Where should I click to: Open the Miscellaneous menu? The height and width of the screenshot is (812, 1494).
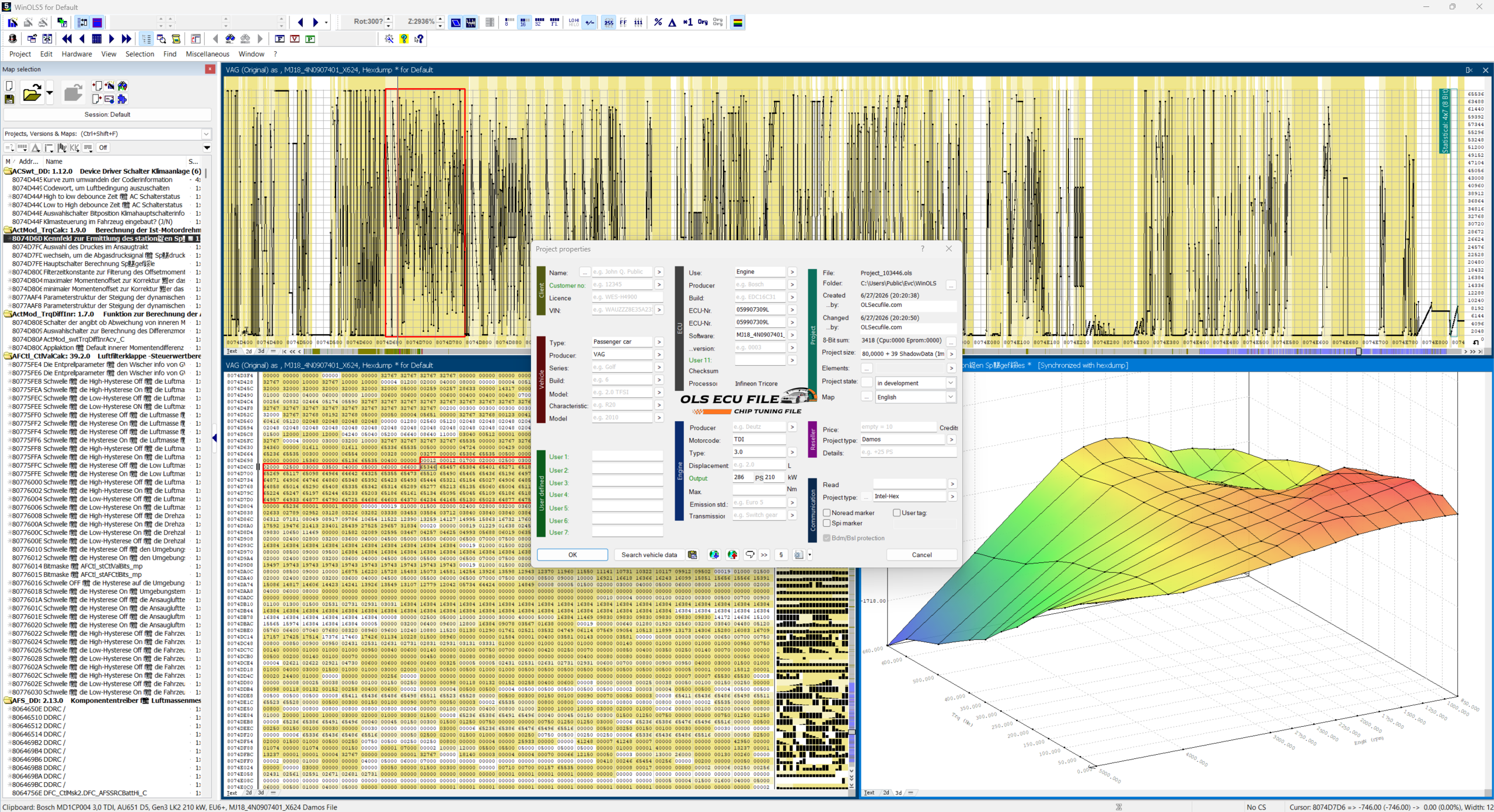(207, 54)
